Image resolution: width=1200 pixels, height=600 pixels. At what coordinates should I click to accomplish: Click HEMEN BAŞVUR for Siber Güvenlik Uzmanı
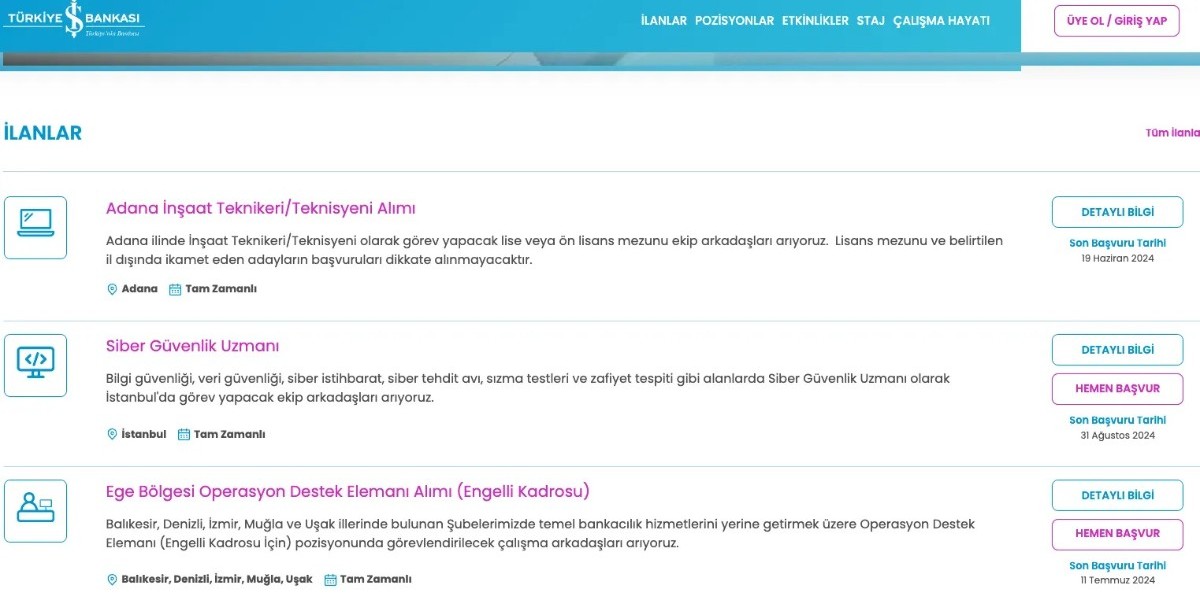1117,388
